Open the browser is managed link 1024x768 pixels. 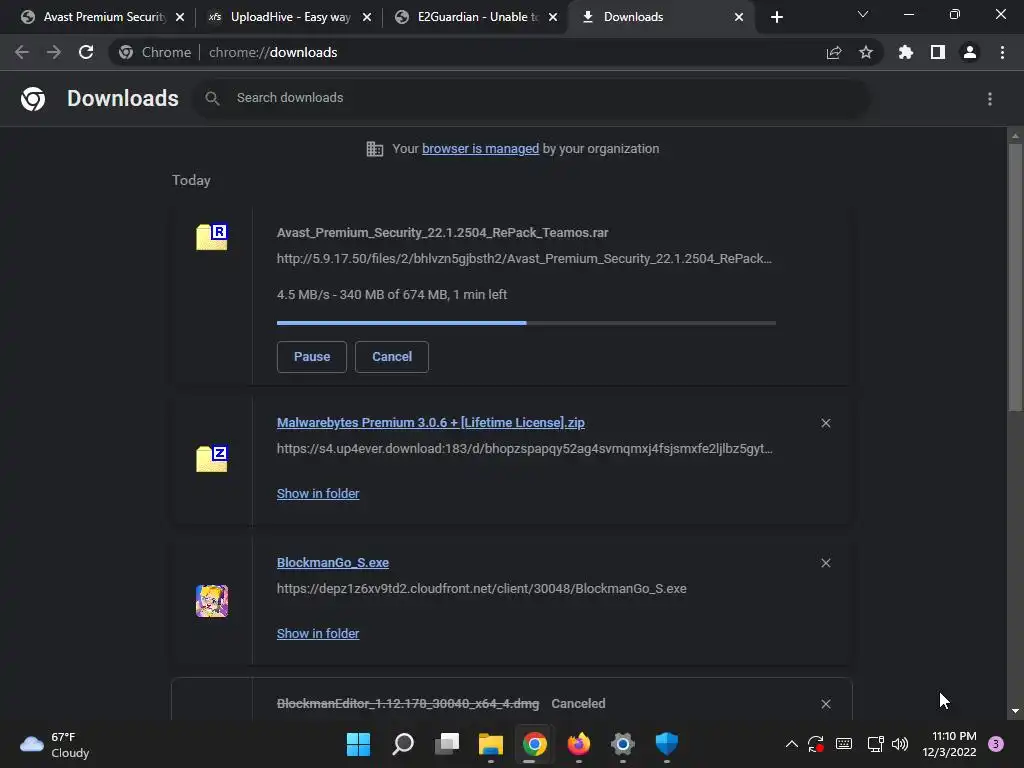click(x=481, y=149)
